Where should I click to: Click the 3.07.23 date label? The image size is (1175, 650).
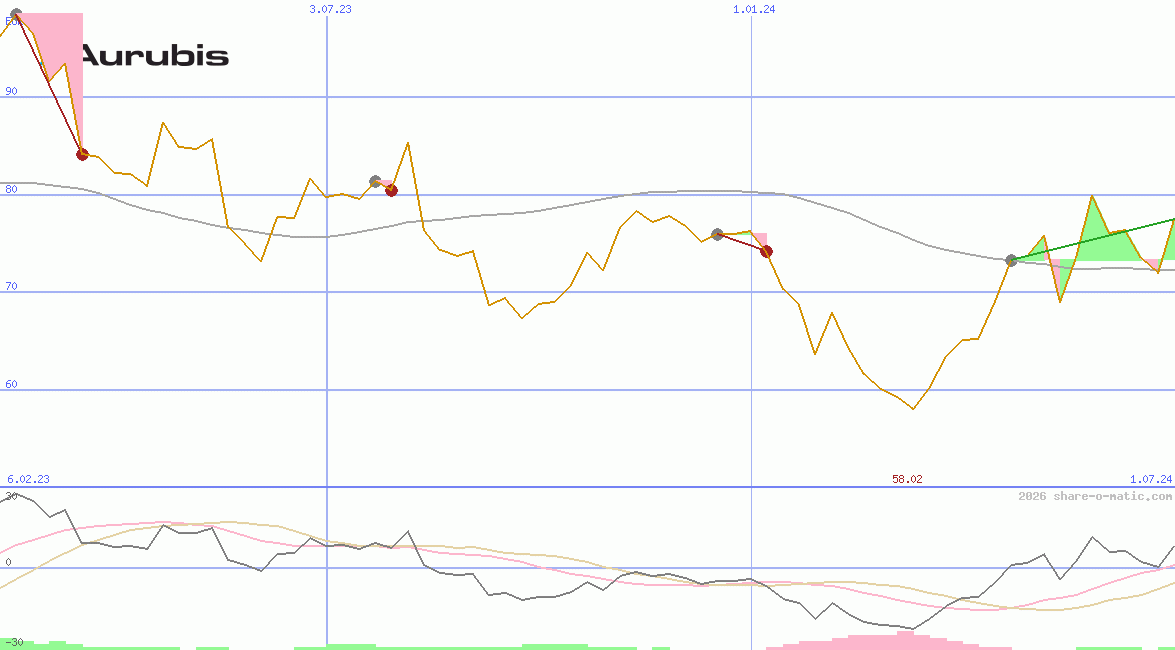click(x=330, y=9)
